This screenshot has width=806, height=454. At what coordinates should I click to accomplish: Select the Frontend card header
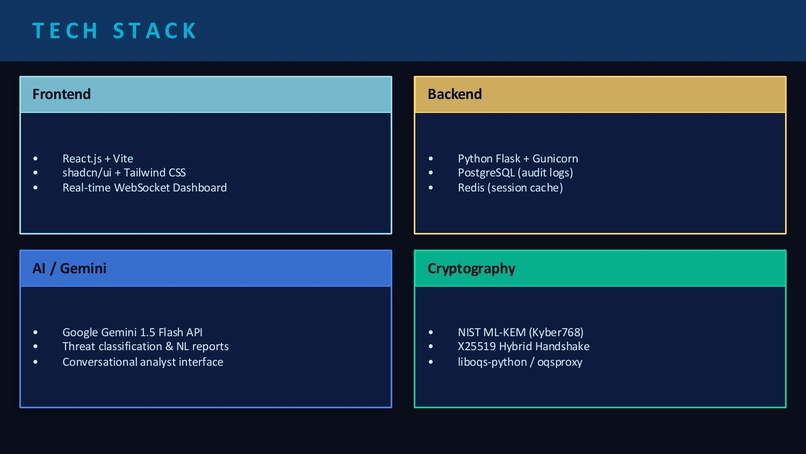point(206,95)
